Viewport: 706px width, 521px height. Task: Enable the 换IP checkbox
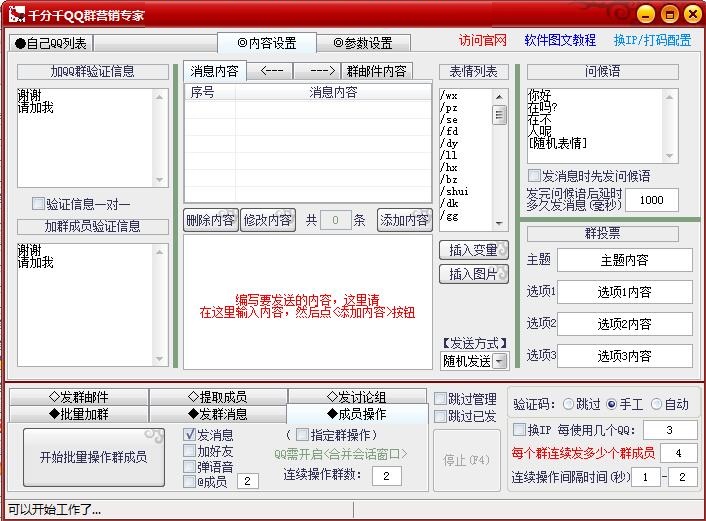(519, 430)
